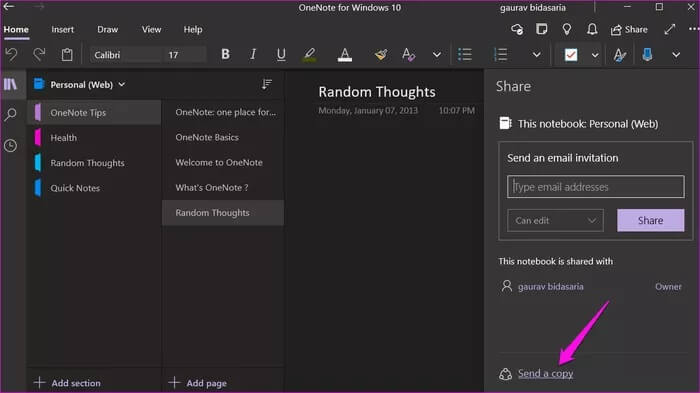
Task: Click Add section
Action: point(67,383)
